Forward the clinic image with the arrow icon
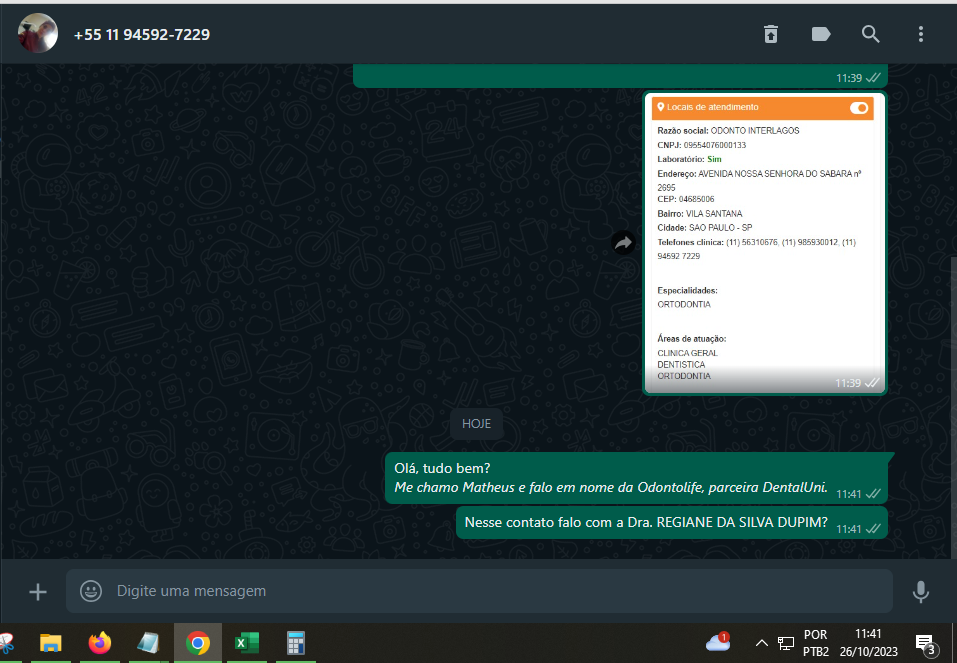 click(623, 243)
